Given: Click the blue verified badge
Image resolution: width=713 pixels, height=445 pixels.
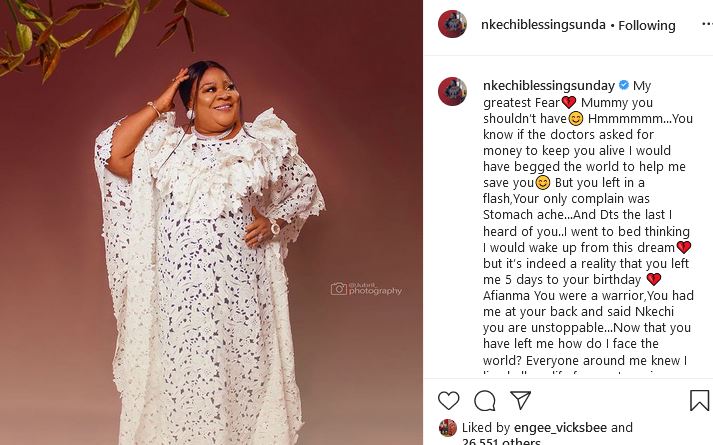Looking at the screenshot, I should pos(625,86).
